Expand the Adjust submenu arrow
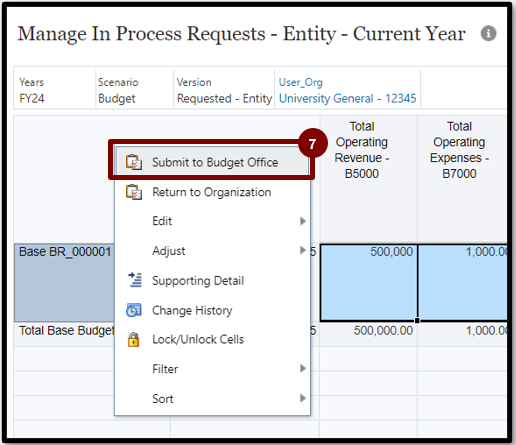Viewport: 516px width, 445px height. point(303,250)
